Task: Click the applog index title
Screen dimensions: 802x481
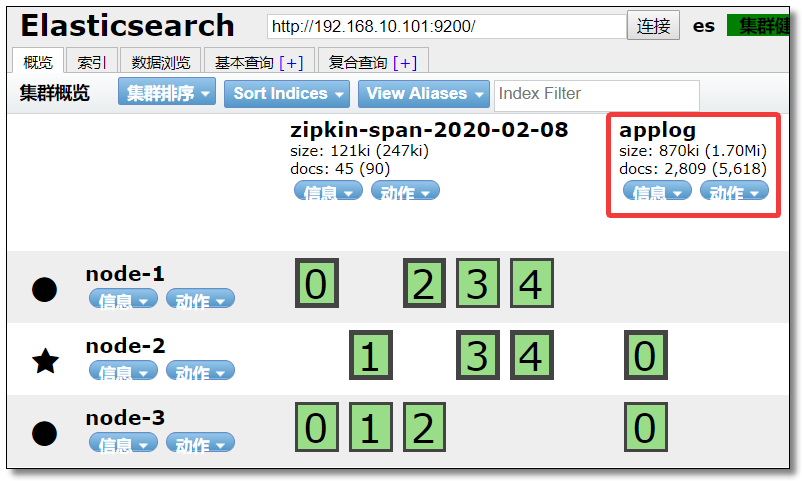Action: tap(657, 130)
